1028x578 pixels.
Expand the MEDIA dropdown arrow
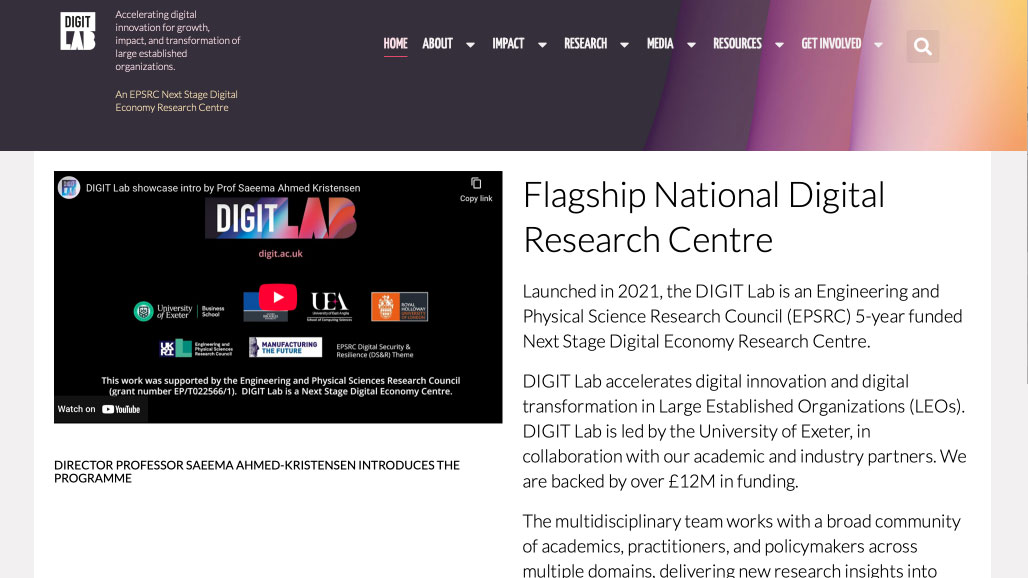coord(691,45)
